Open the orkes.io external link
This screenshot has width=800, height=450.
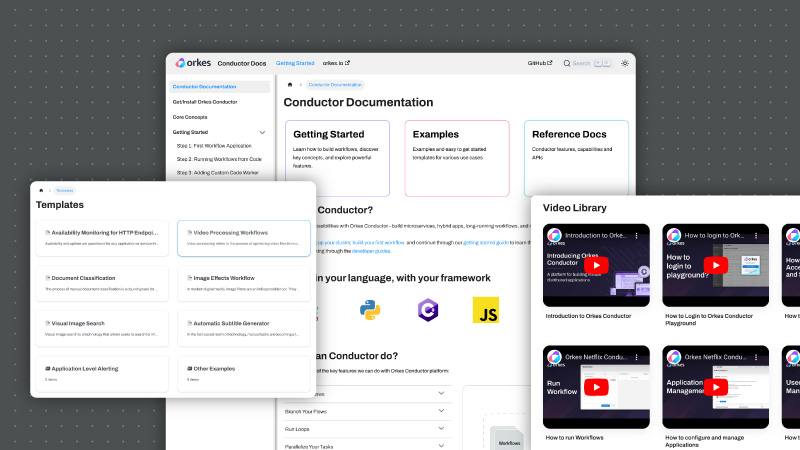pyautogui.click(x=336, y=63)
